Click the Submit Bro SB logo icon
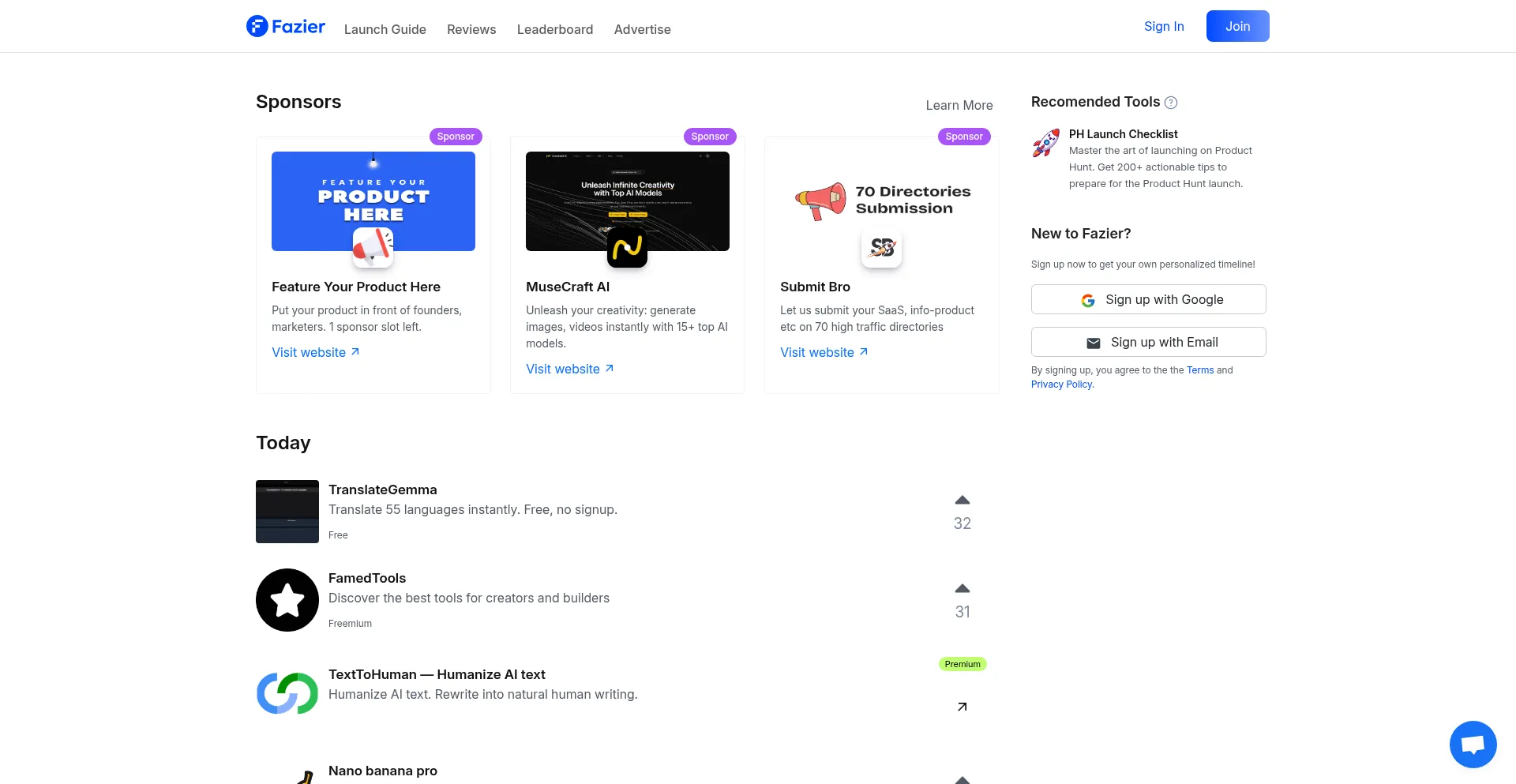1516x784 pixels. [882, 247]
